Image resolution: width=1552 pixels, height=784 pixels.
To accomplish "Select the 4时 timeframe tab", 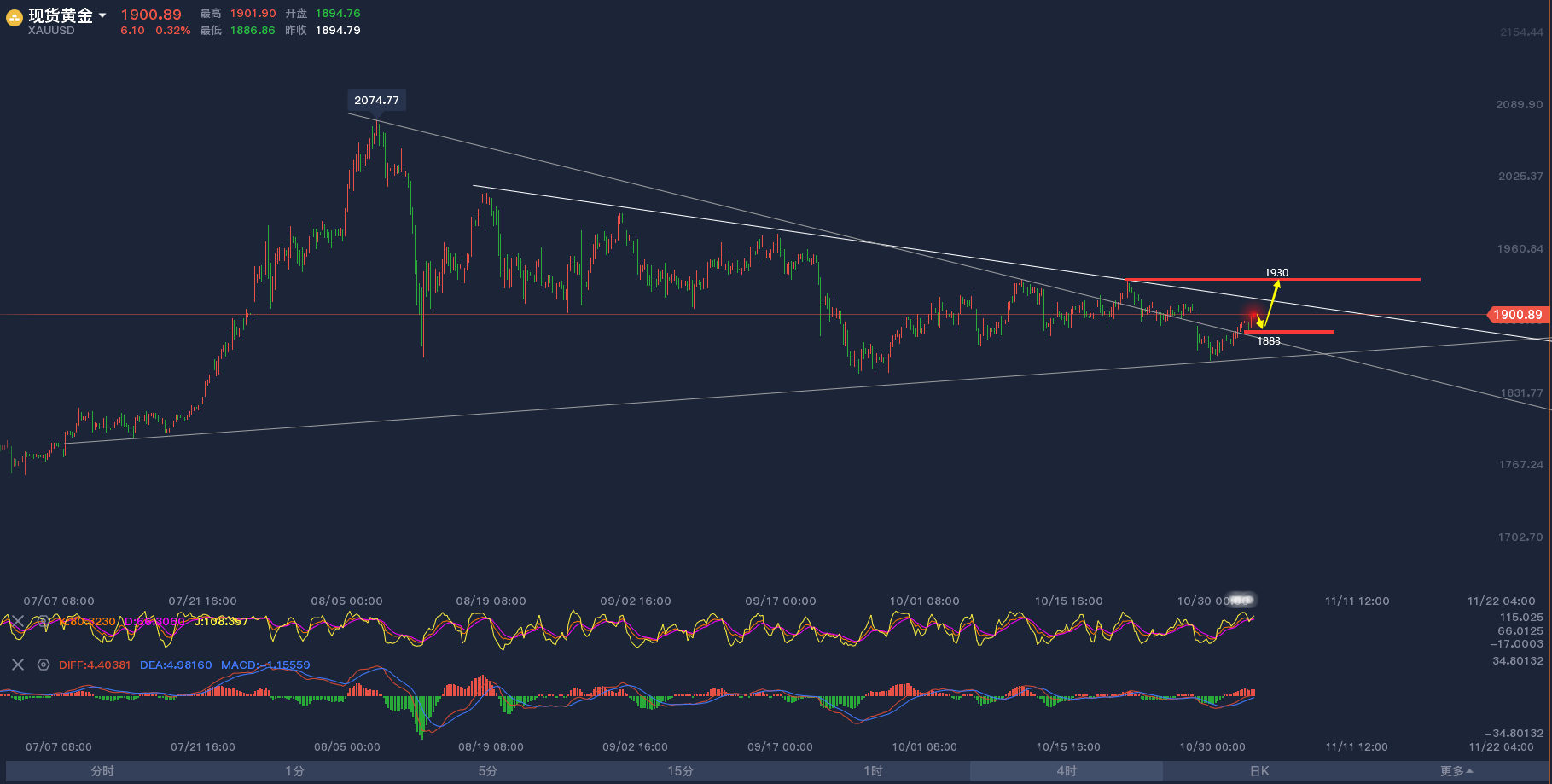I will [1067, 771].
